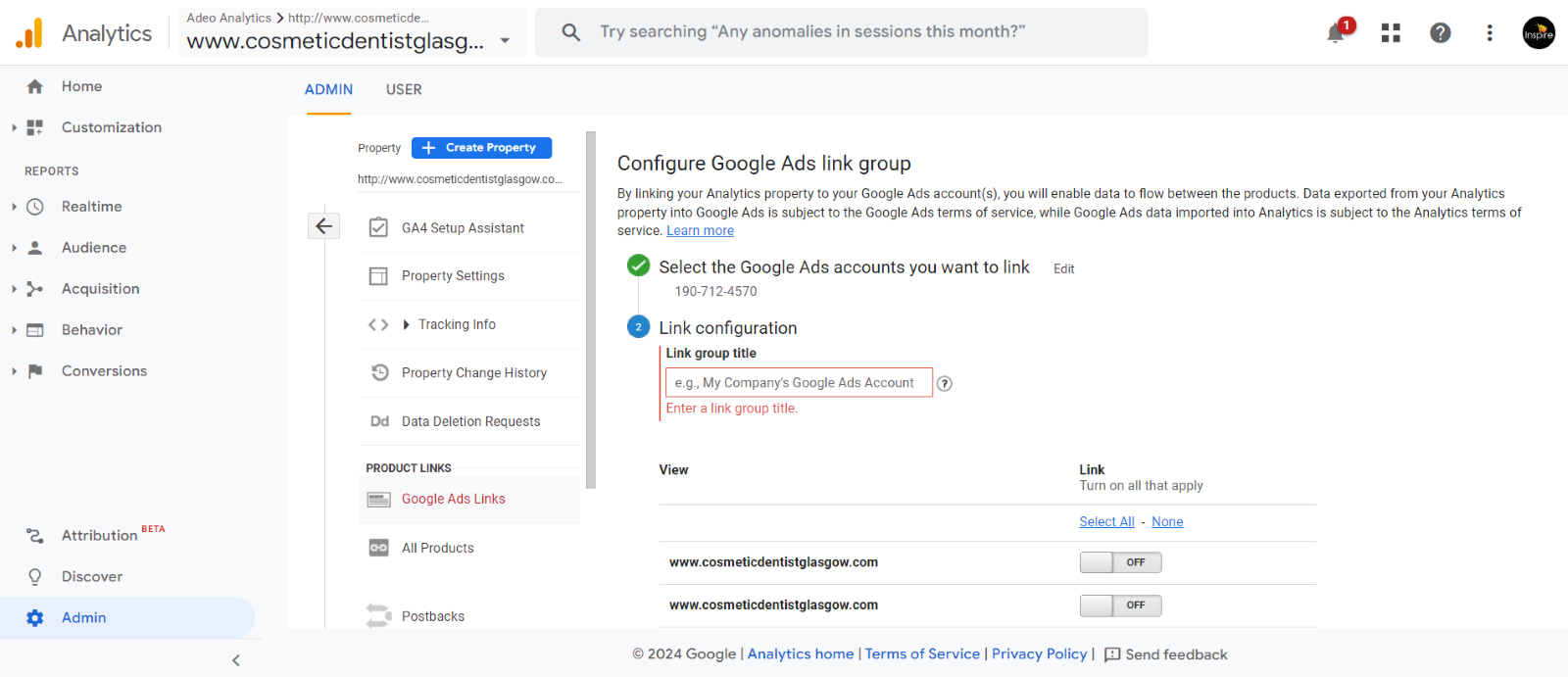This screenshot has width=1568, height=677.
Task: Click the account ID 190-712-4570
Action: [715, 292]
